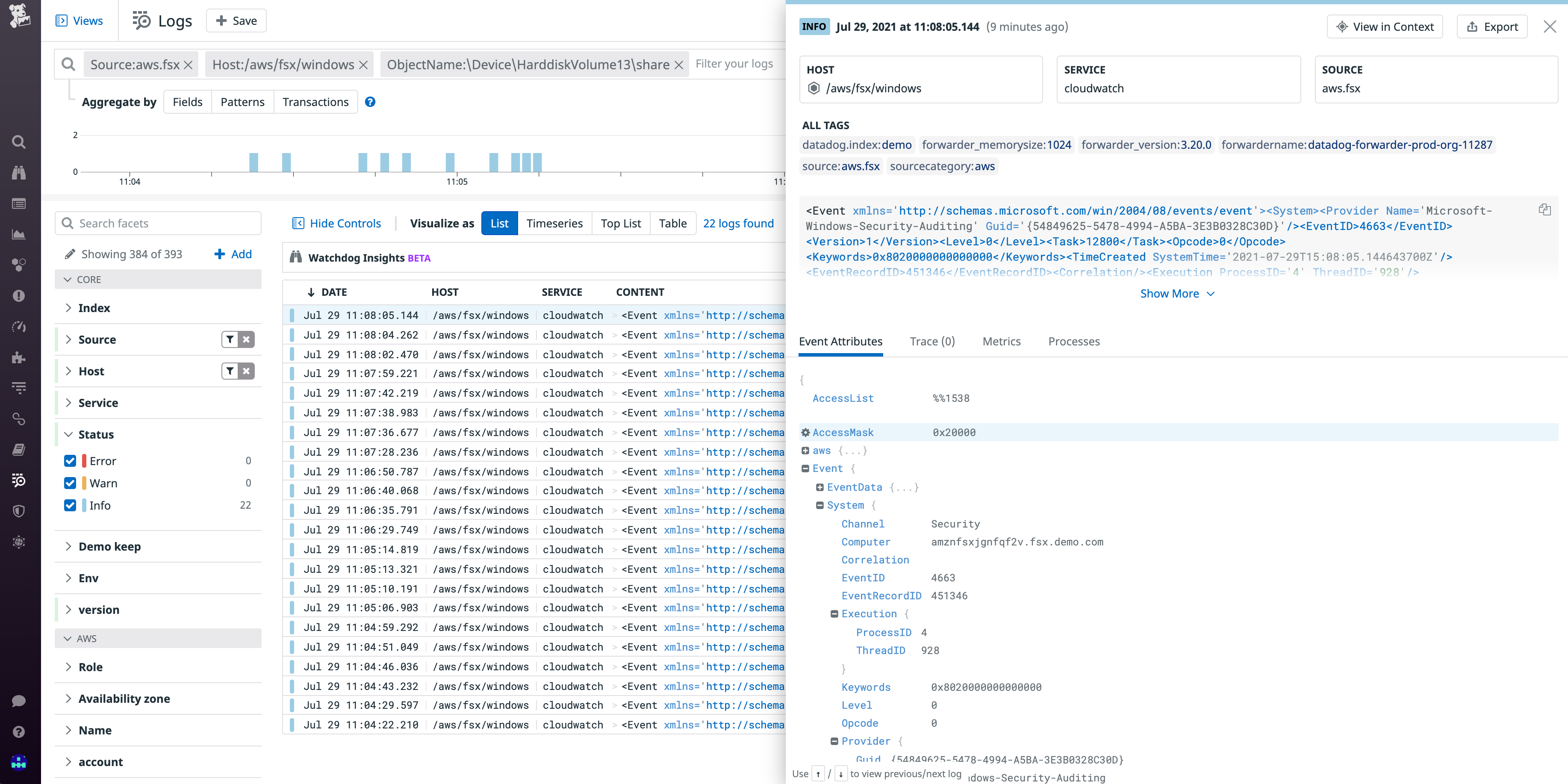Copy the event XML with the copy icon
Image resolution: width=1568 pixels, height=784 pixels.
1545,209
